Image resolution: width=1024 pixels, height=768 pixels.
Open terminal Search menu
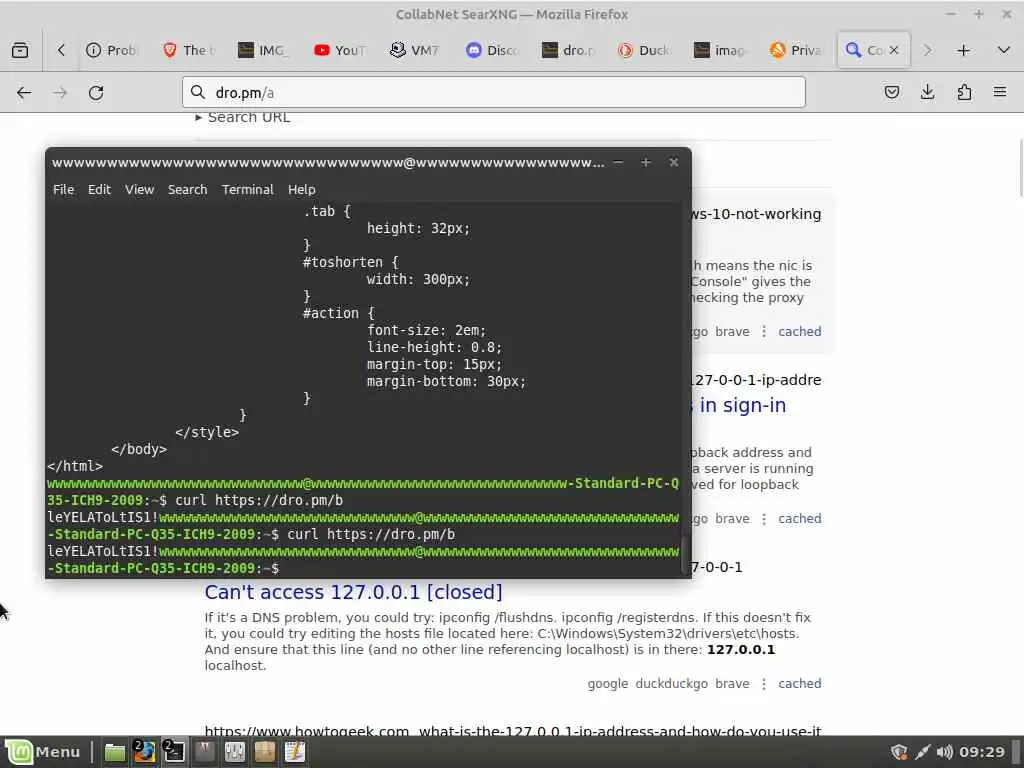pos(187,189)
